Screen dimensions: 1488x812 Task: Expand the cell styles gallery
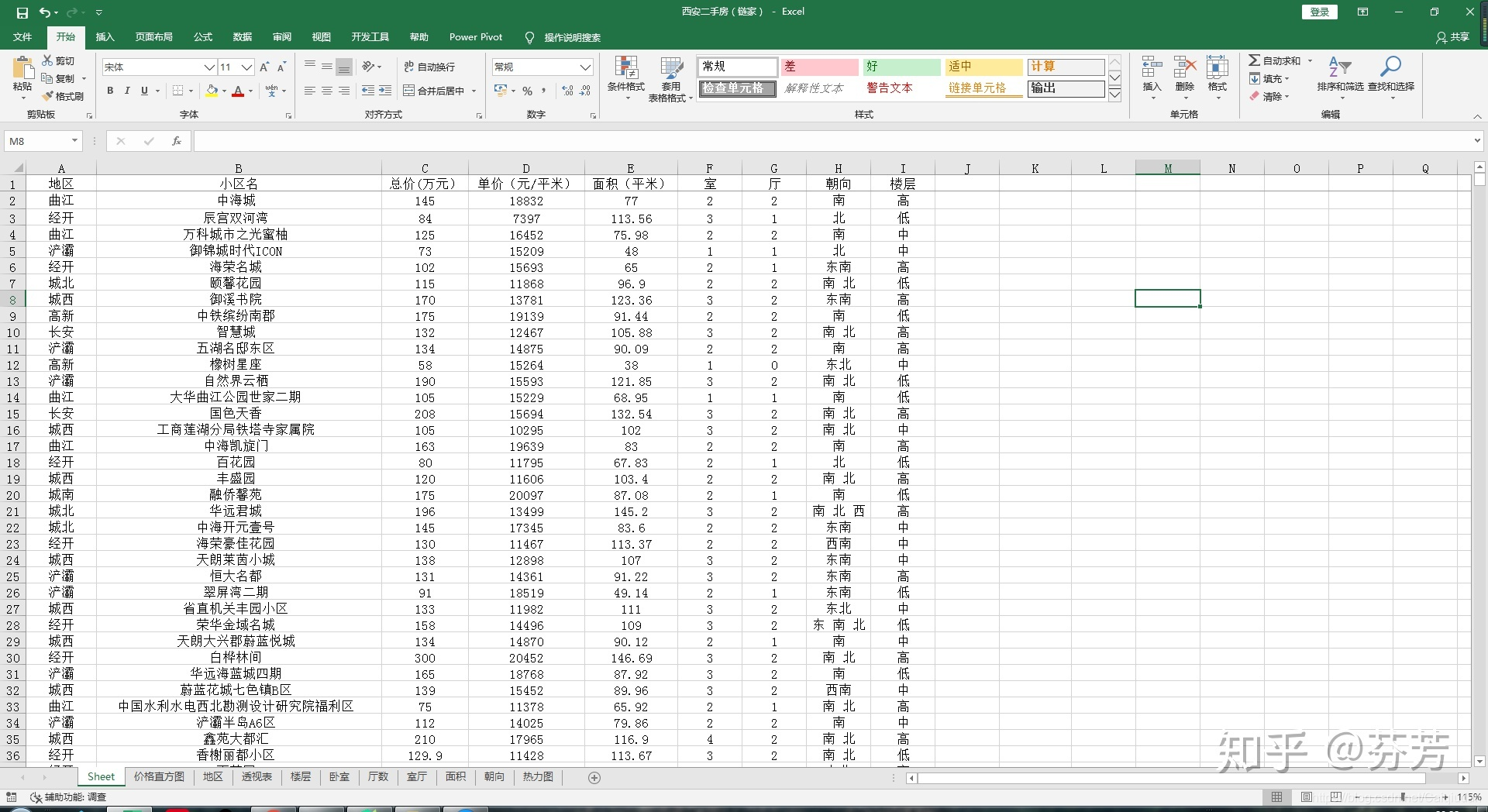click(x=1114, y=95)
